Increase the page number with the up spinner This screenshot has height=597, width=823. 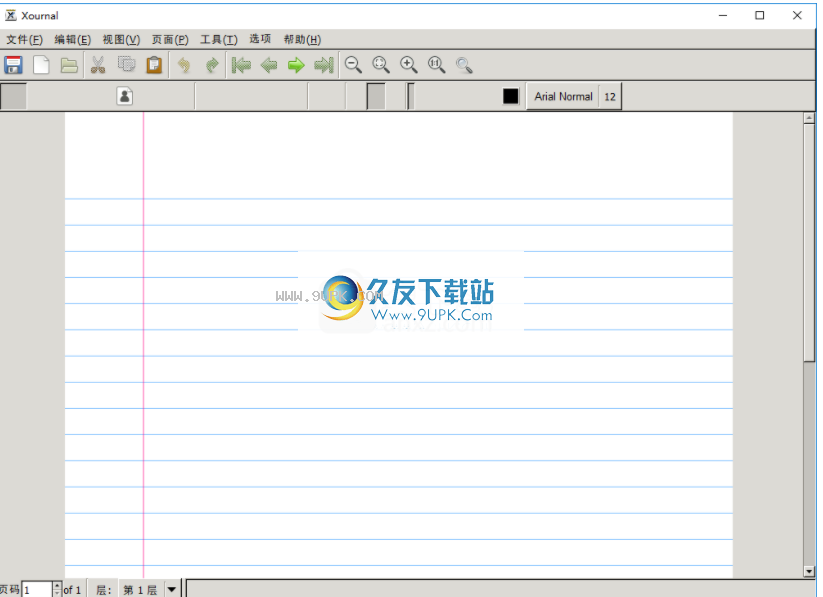click(x=57, y=585)
